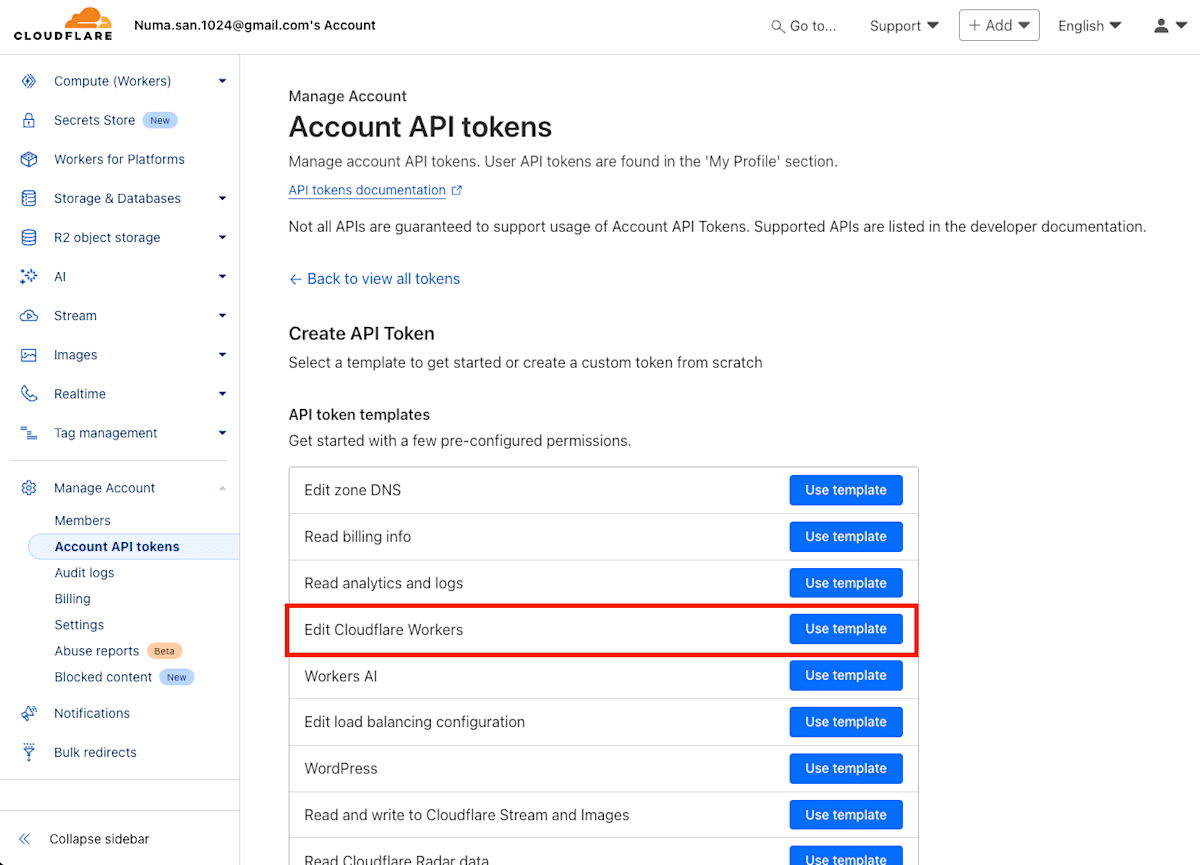The width and height of the screenshot is (1200, 865).
Task: Expand the Tag management arrow
Action: 222,433
